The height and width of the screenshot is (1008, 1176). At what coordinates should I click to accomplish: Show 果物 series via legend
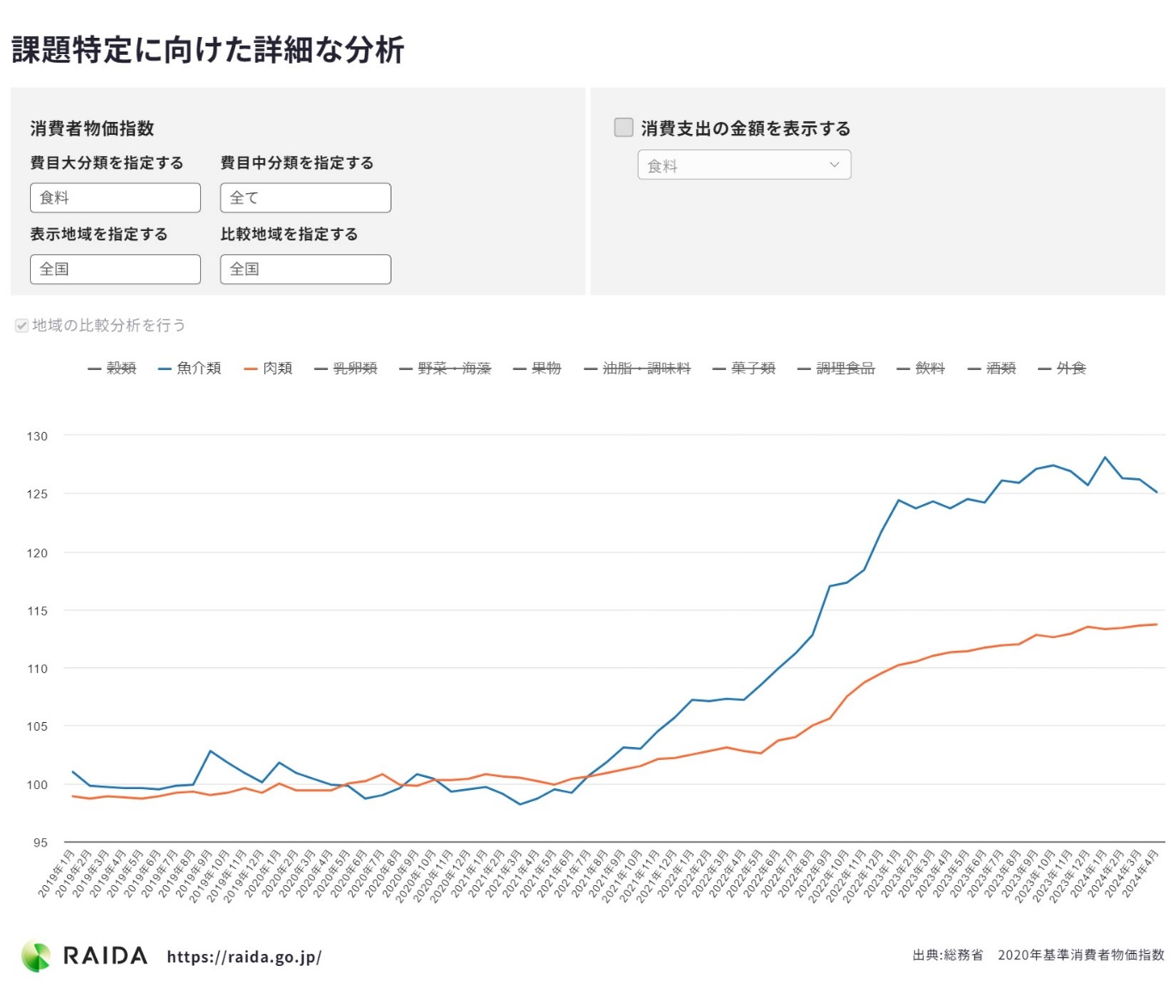pos(537,368)
